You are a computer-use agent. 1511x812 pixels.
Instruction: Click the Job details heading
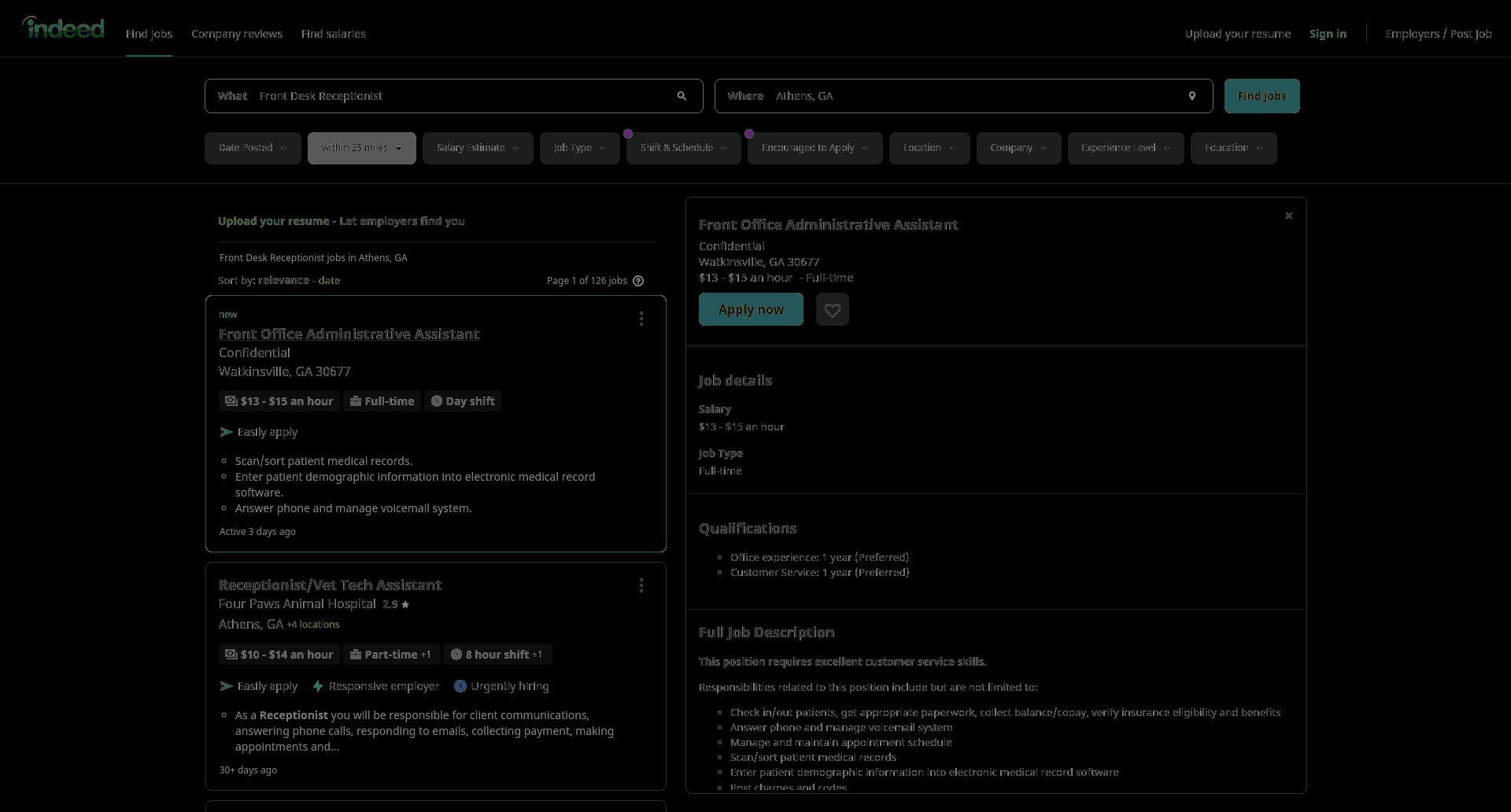(735, 381)
